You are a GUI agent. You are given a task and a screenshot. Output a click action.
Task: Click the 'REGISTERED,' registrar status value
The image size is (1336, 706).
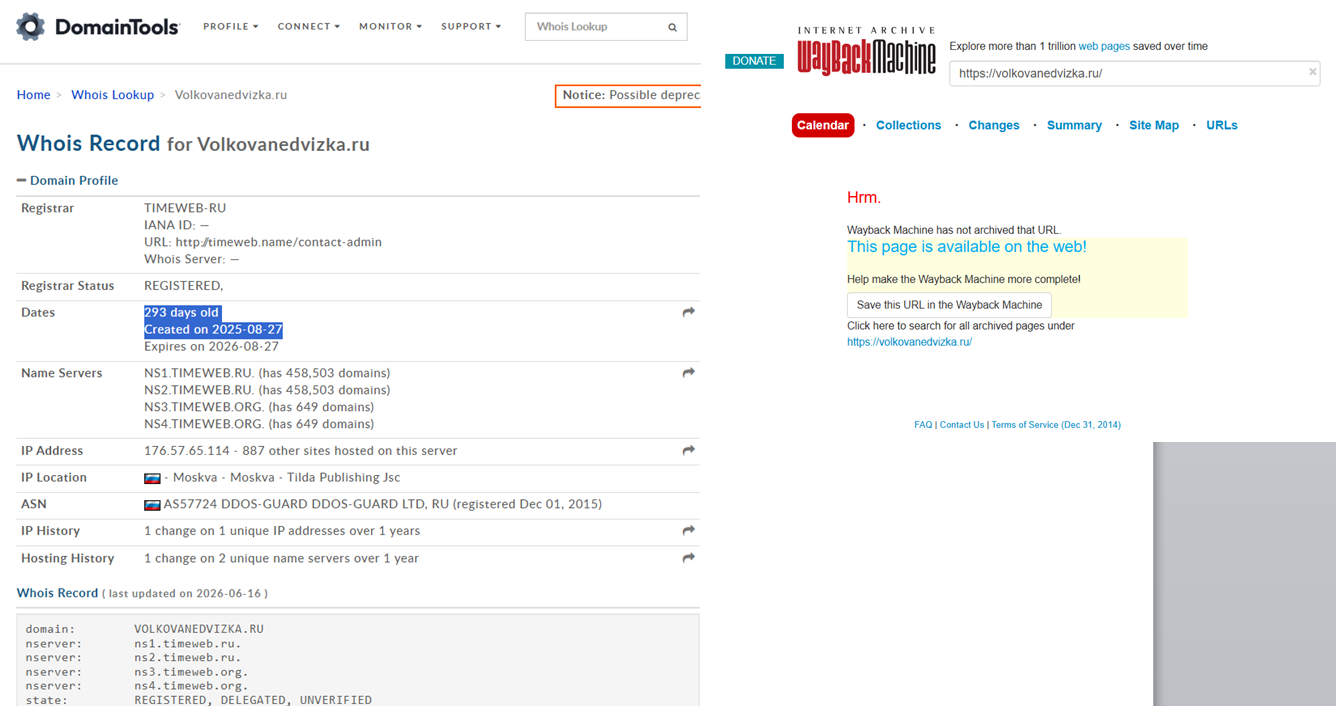183,286
